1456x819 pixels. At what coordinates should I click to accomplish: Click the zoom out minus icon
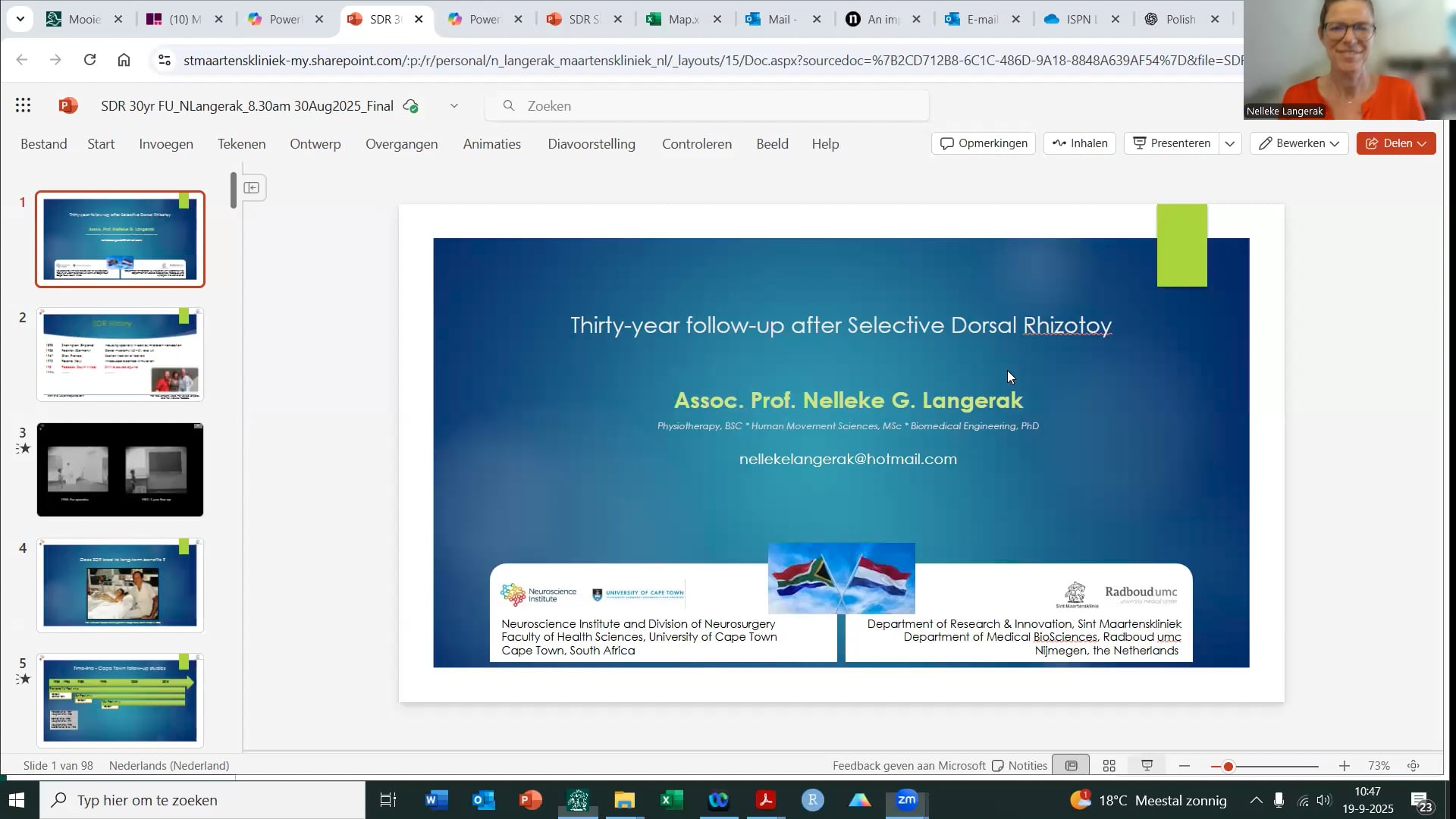pyautogui.click(x=1185, y=766)
